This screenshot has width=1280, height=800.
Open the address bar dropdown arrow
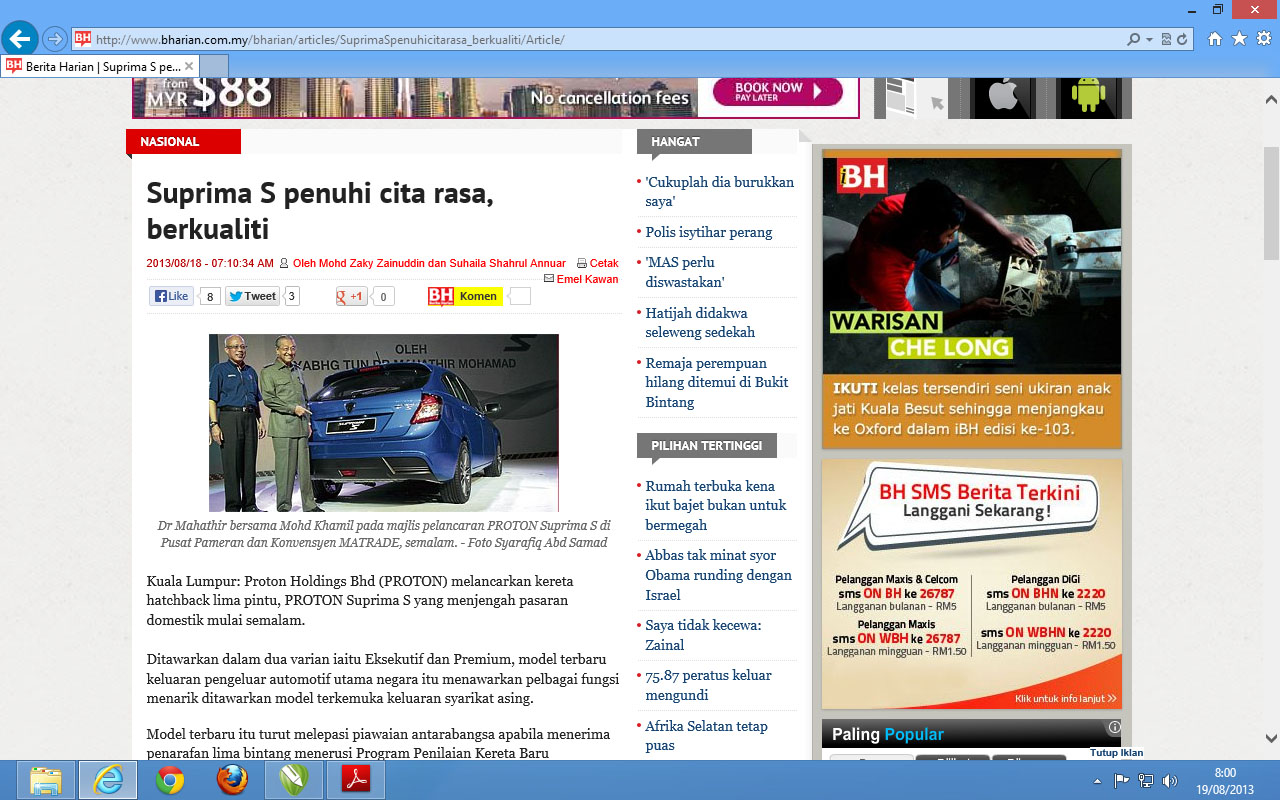click(x=1149, y=40)
